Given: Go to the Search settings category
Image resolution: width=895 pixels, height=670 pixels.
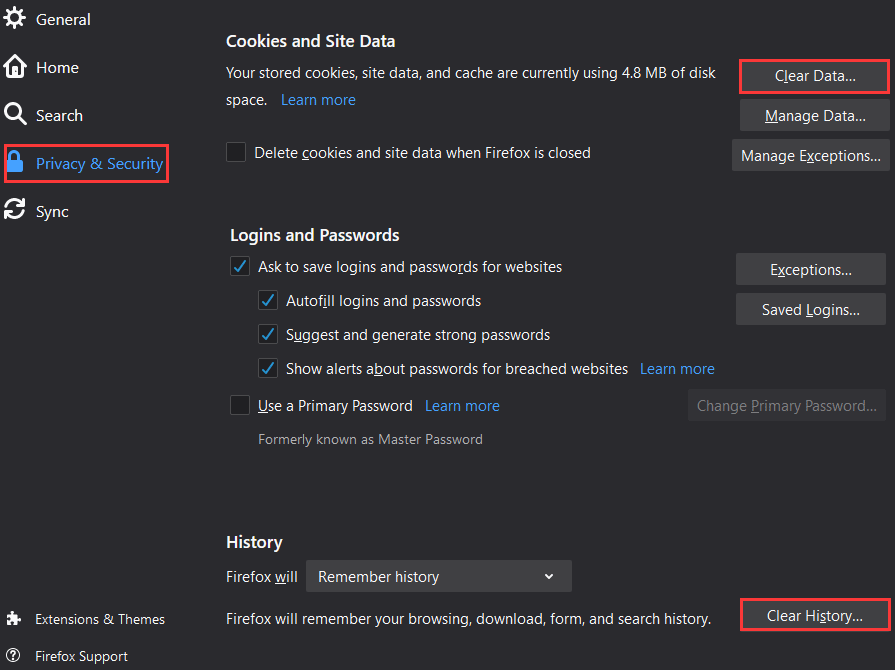Looking at the screenshot, I should pyautogui.click(x=59, y=115).
